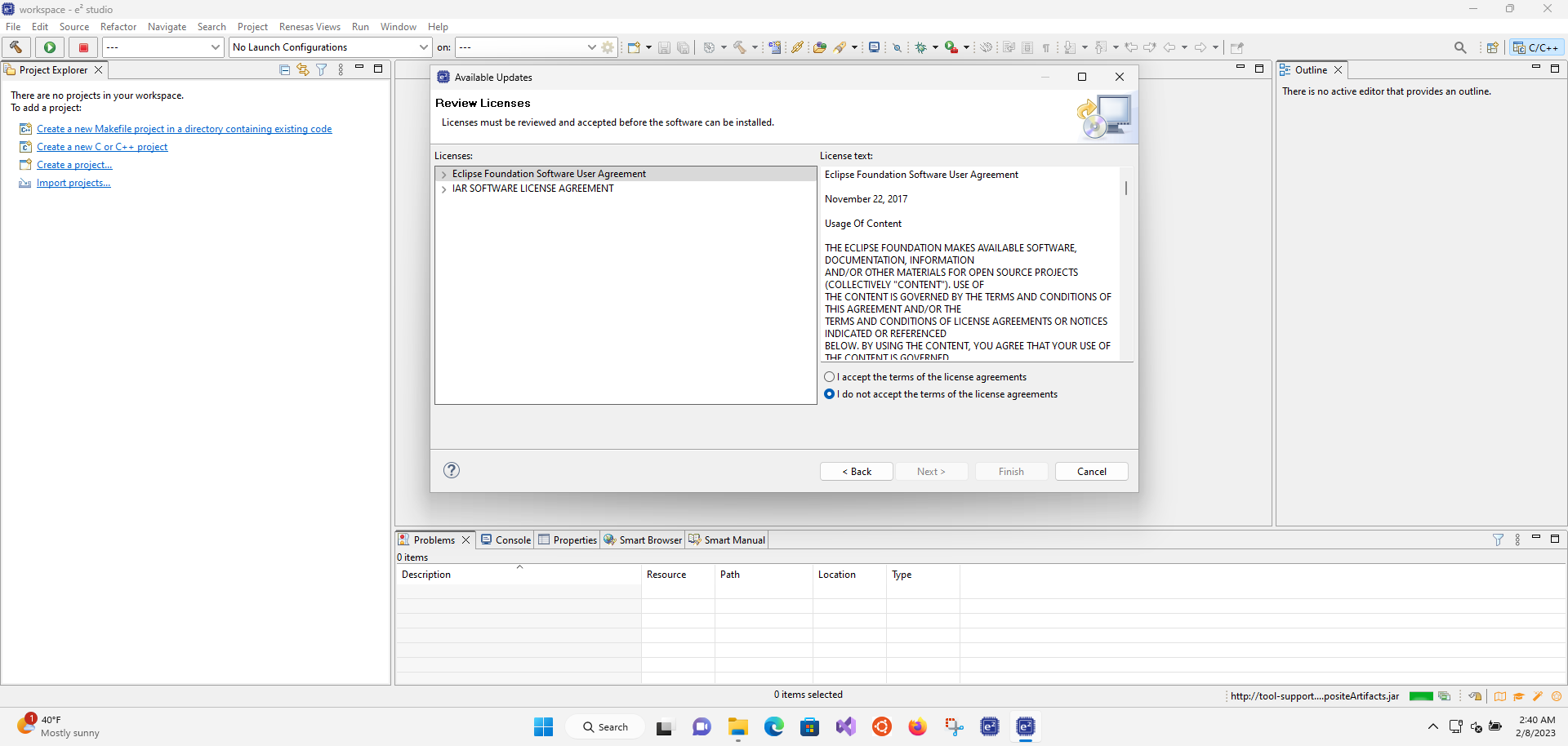Click the progress view icon in status bar
Image resolution: width=1568 pixels, height=746 pixels.
[1444, 696]
